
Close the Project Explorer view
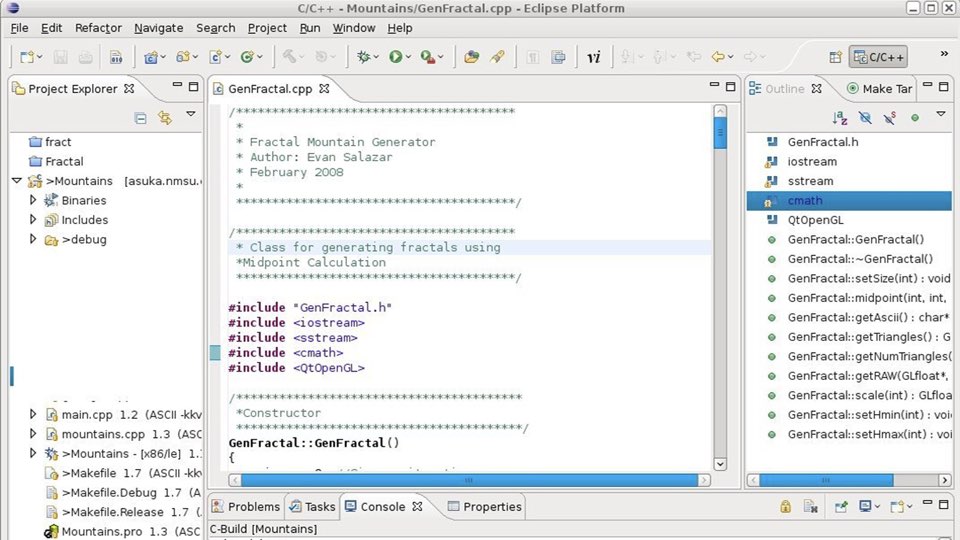pos(129,89)
